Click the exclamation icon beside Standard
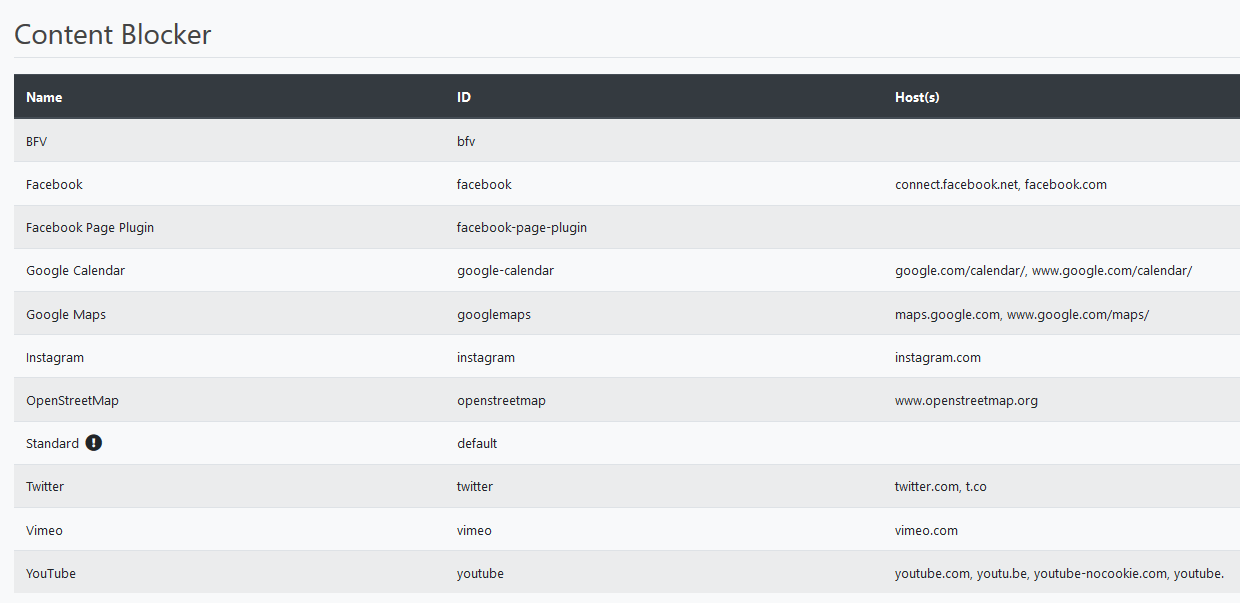The height and width of the screenshot is (603, 1240). click(x=94, y=443)
